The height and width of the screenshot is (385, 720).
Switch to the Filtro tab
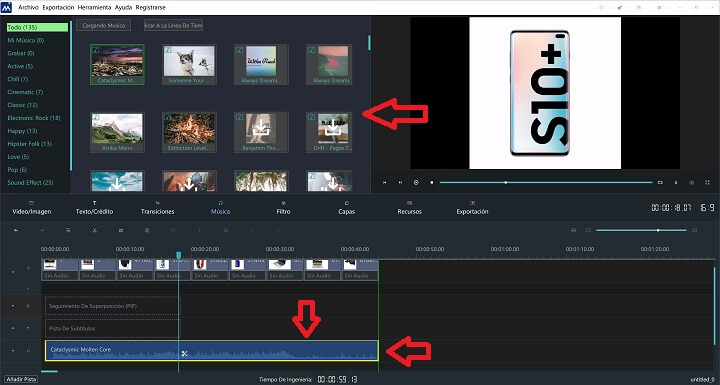click(283, 208)
